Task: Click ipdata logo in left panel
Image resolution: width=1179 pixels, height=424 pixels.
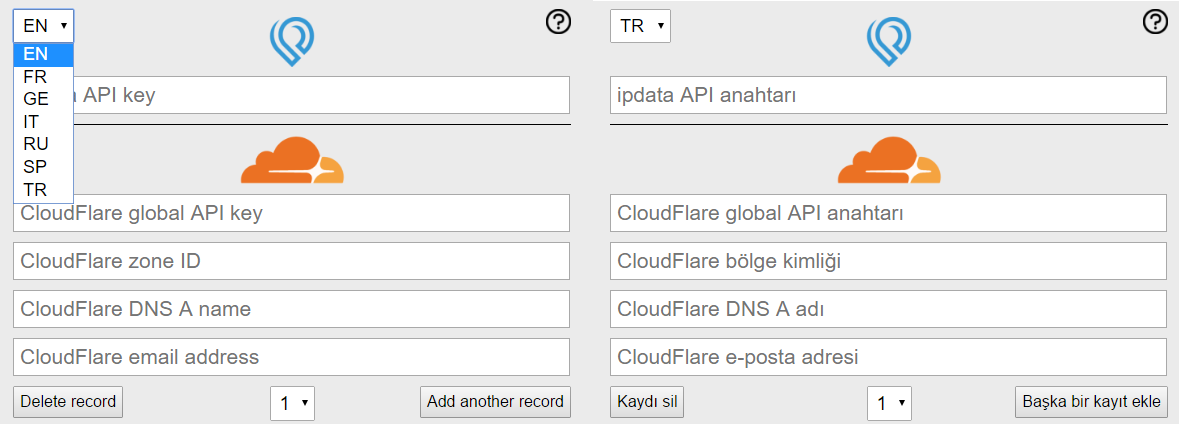Action: [x=292, y=42]
